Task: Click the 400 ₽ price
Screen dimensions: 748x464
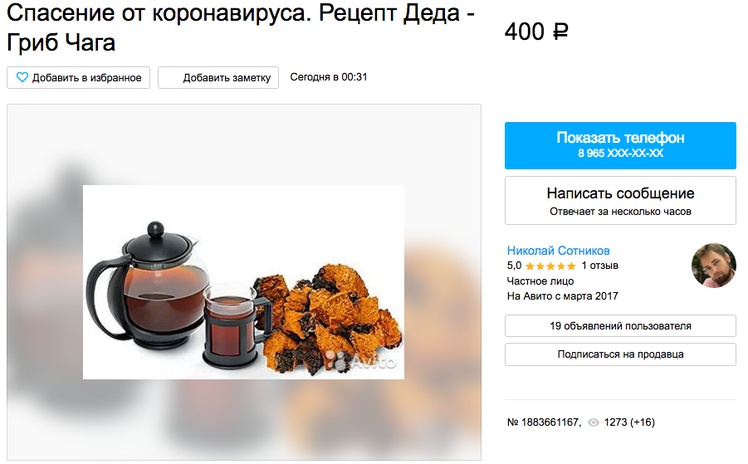Action: [x=537, y=32]
